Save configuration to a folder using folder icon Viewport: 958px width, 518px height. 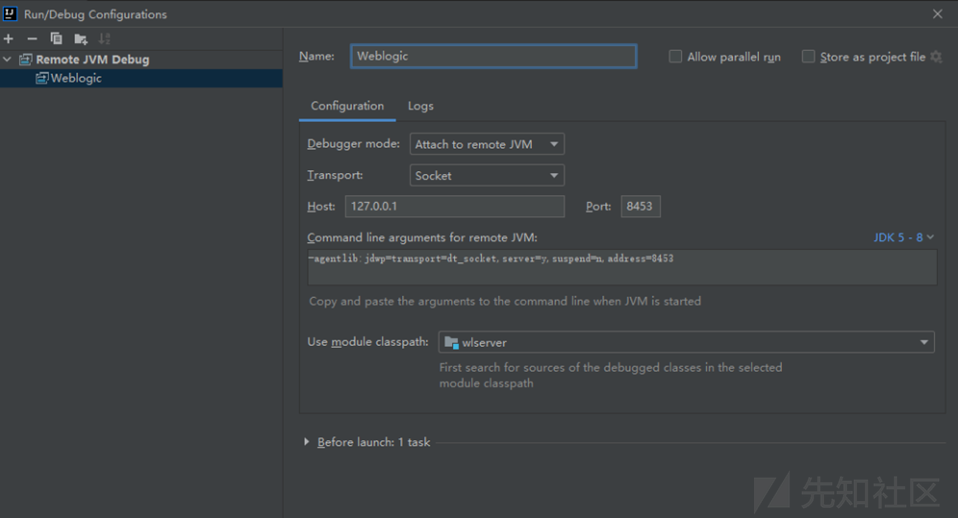[x=81, y=39]
